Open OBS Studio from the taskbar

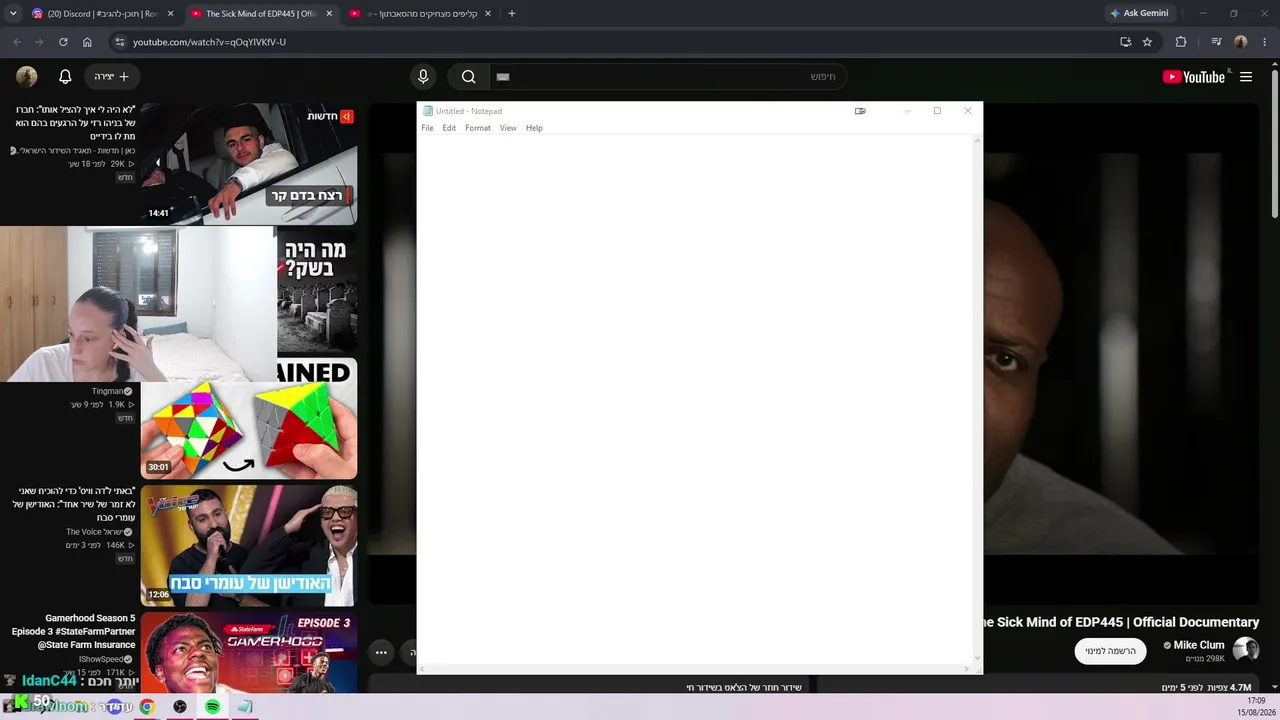point(180,707)
